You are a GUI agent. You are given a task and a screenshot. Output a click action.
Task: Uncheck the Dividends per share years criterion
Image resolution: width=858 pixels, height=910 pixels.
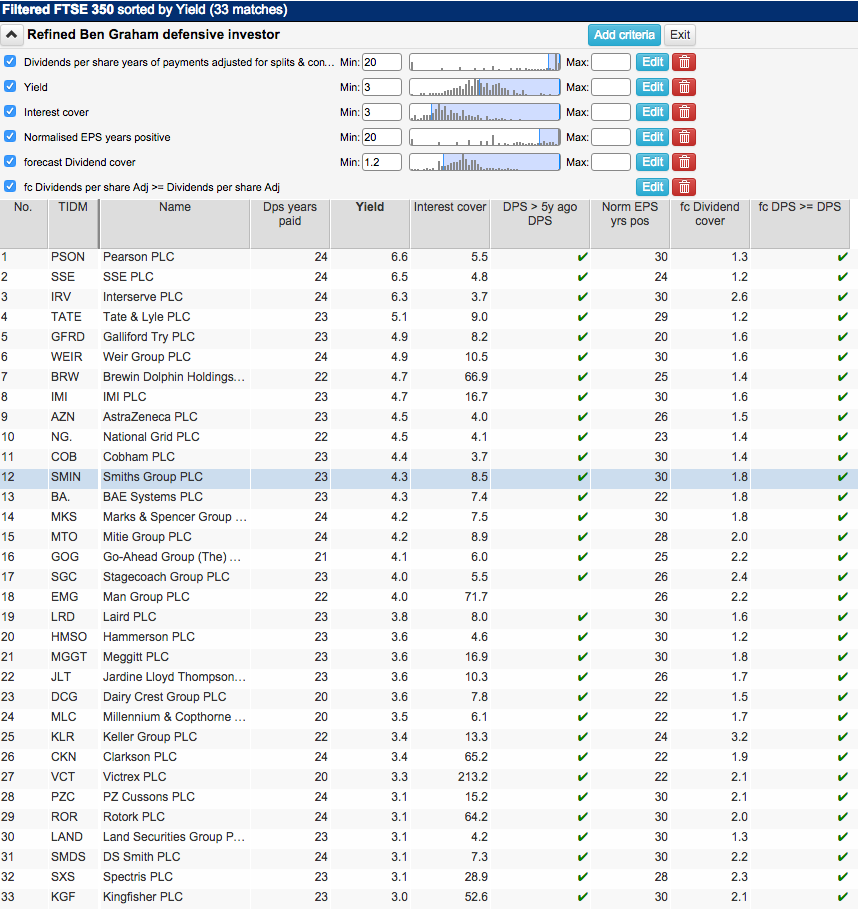pyautogui.click(x=10, y=62)
